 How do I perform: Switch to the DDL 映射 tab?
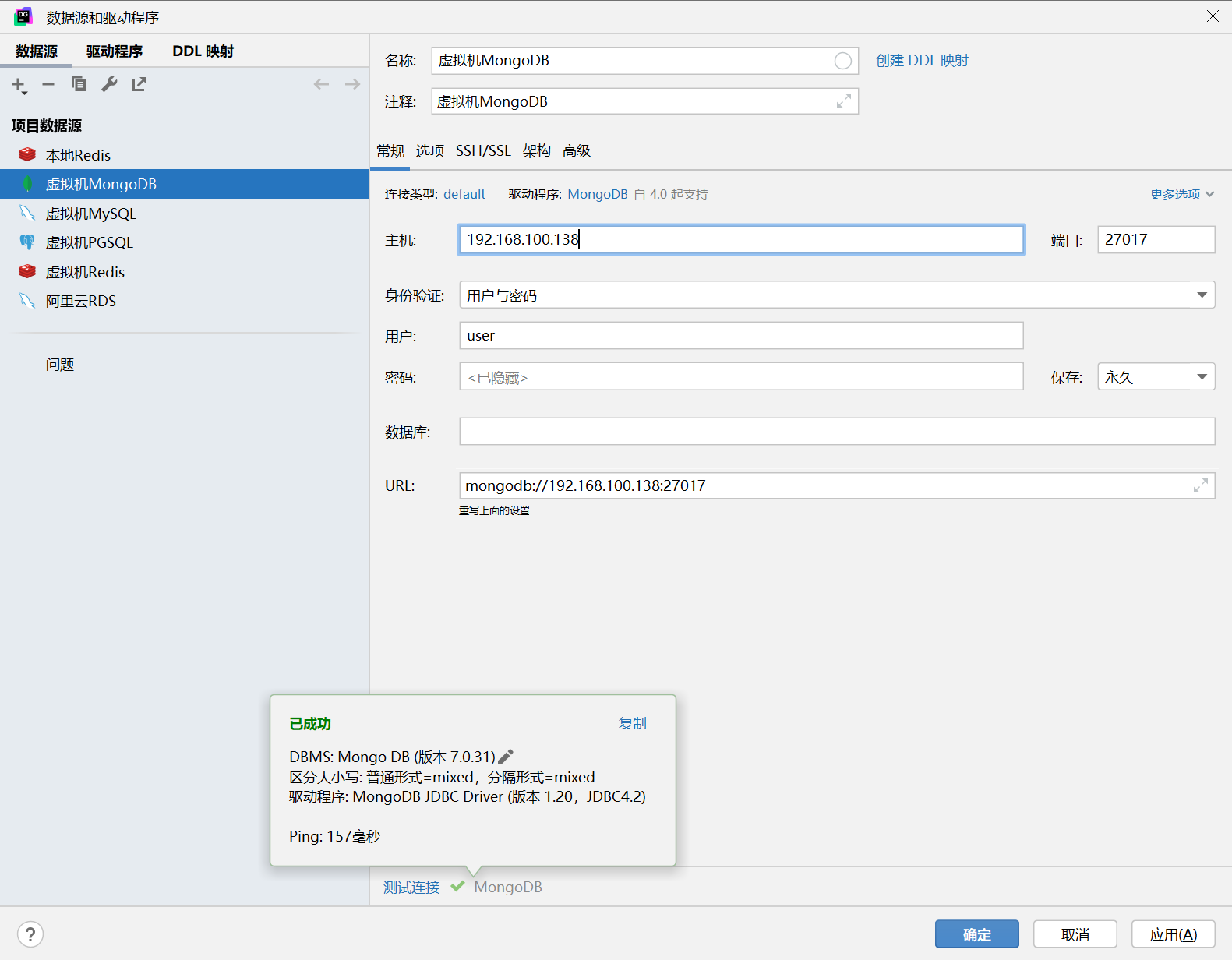(x=203, y=51)
